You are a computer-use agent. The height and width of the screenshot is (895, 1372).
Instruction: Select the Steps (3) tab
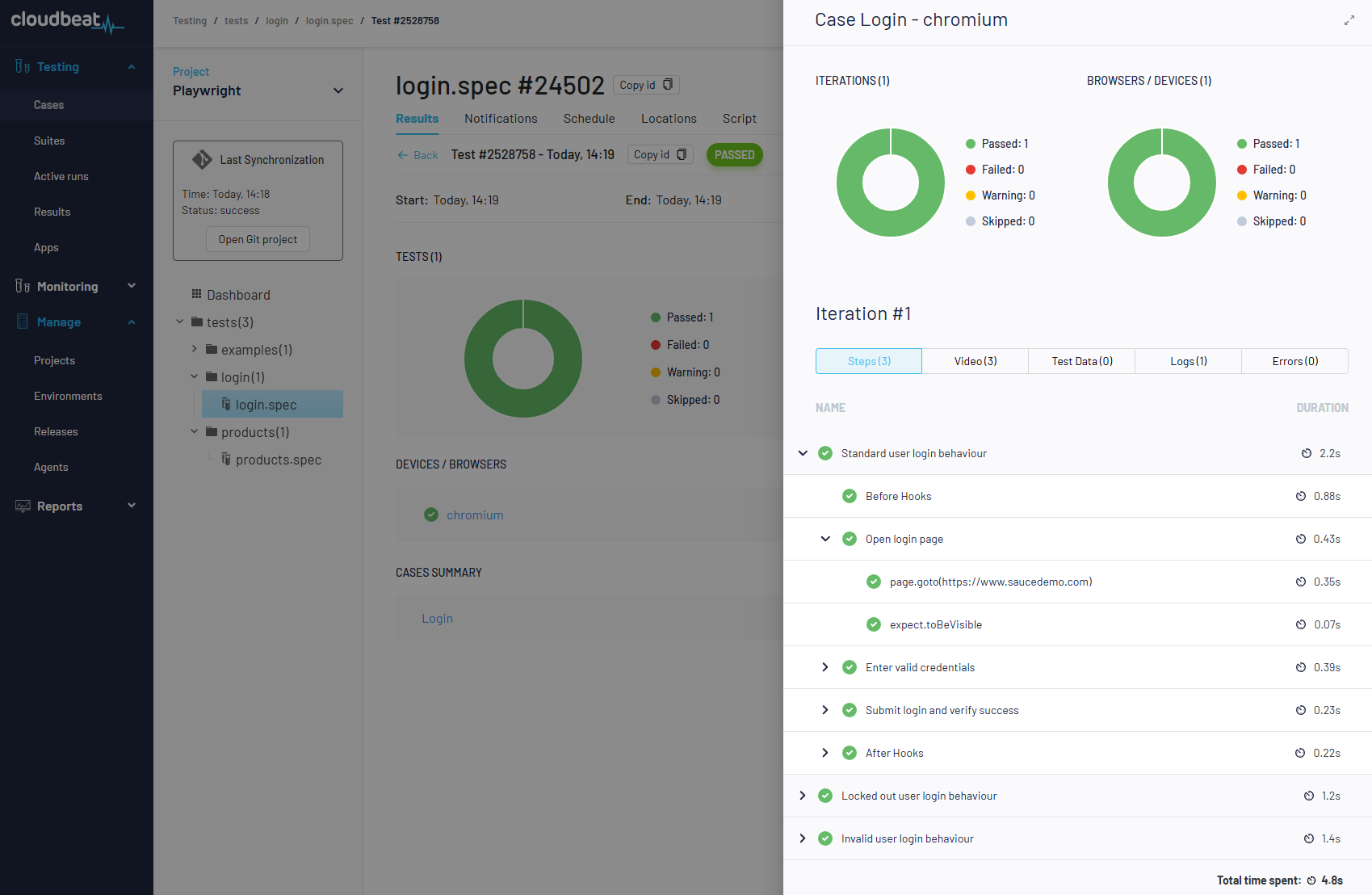coord(869,361)
